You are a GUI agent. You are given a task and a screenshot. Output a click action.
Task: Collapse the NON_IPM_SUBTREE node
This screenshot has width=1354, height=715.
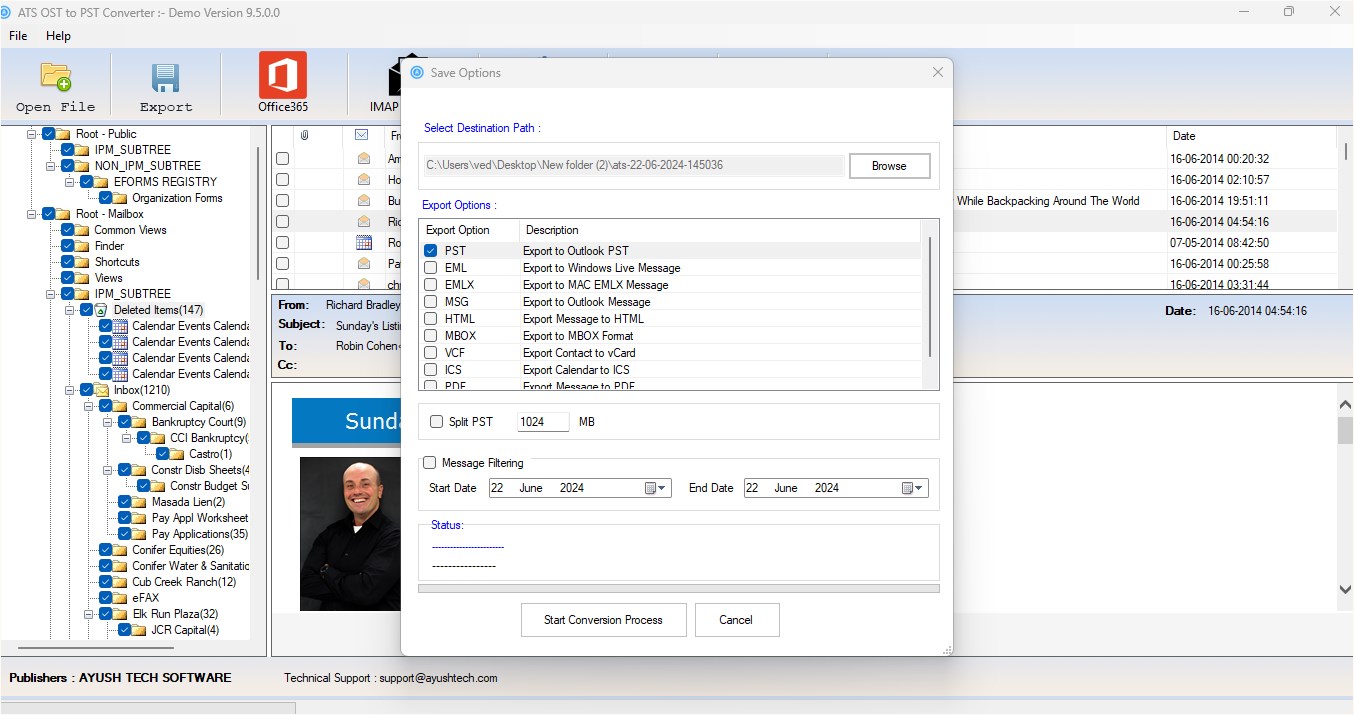(51, 166)
